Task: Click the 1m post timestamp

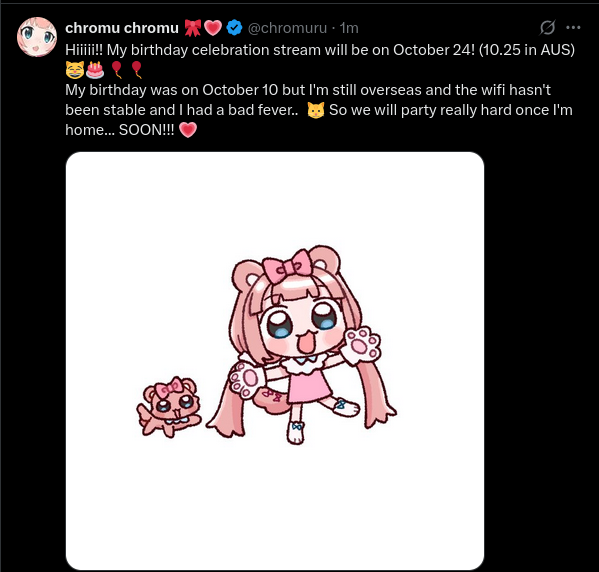Action: click(349, 28)
